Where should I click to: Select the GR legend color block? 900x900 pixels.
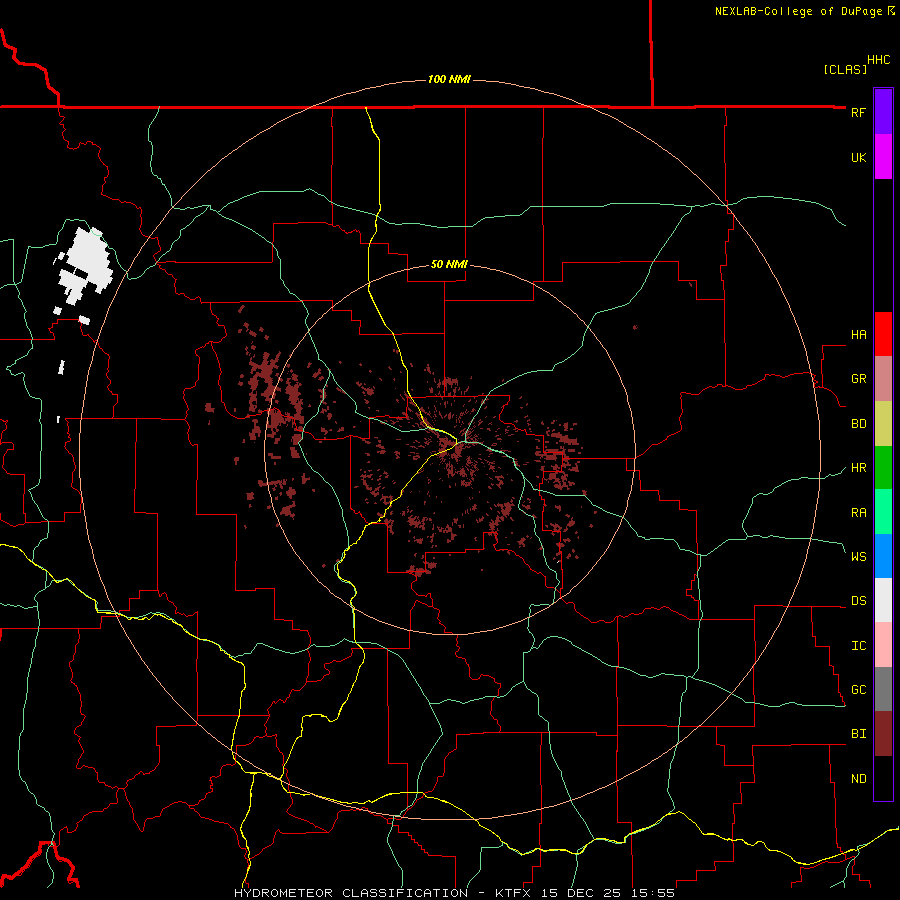pyautogui.click(x=883, y=378)
